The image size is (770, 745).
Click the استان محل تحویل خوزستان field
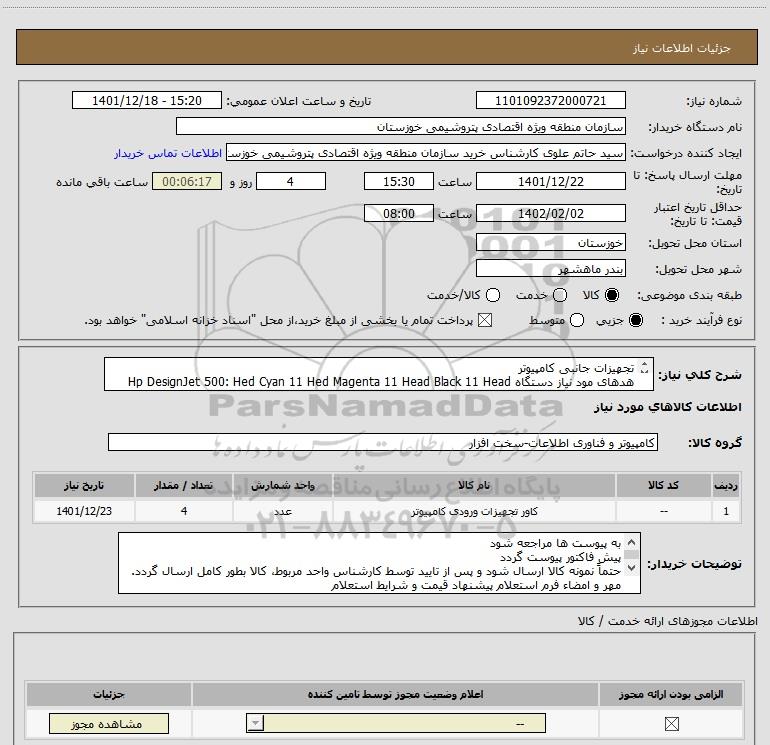click(x=550, y=242)
